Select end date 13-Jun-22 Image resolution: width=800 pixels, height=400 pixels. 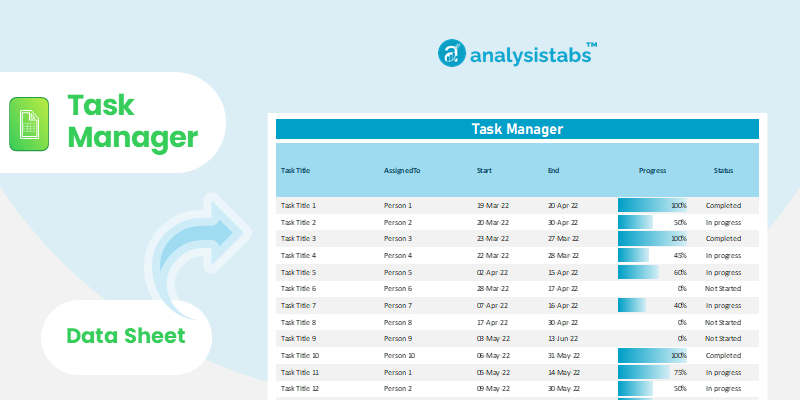[x=563, y=338]
